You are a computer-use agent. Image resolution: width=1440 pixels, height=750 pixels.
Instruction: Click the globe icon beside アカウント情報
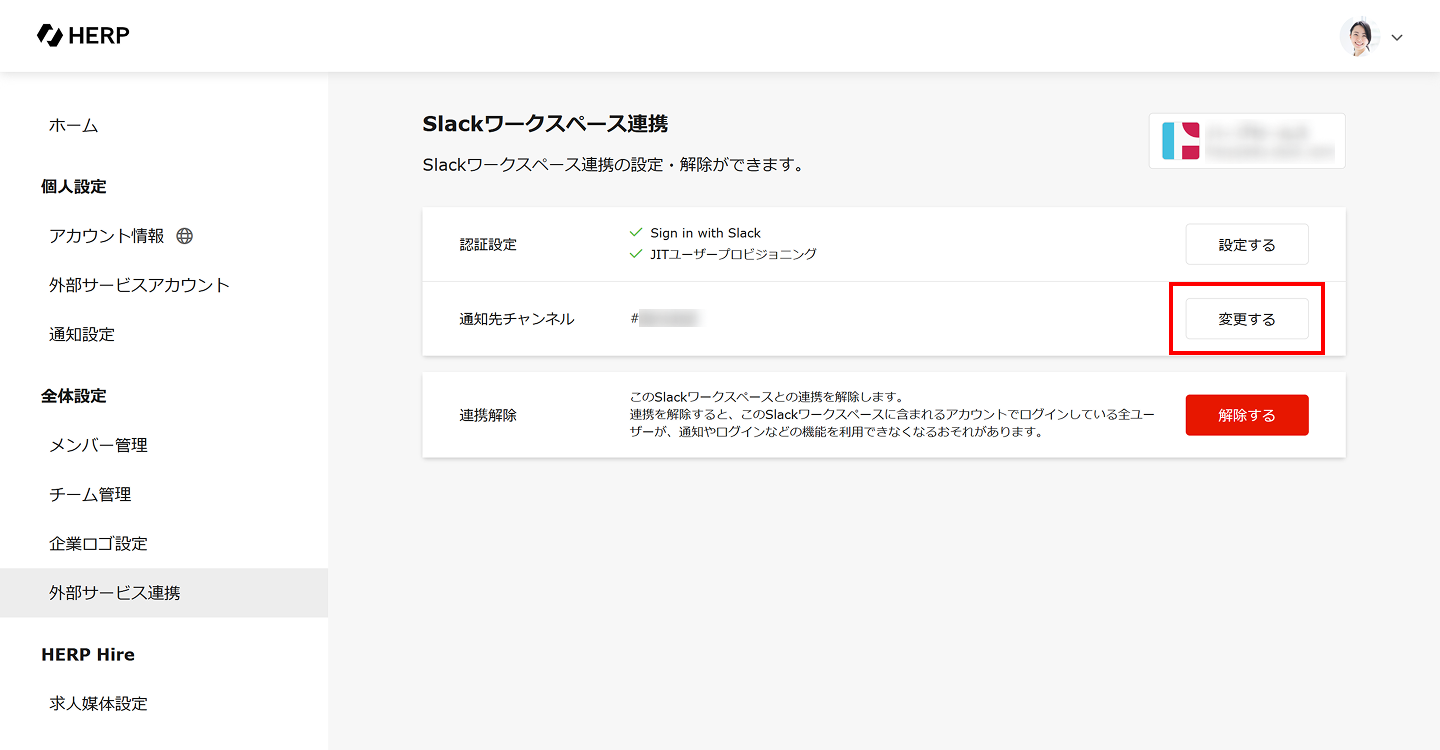pyautogui.click(x=184, y=236)
